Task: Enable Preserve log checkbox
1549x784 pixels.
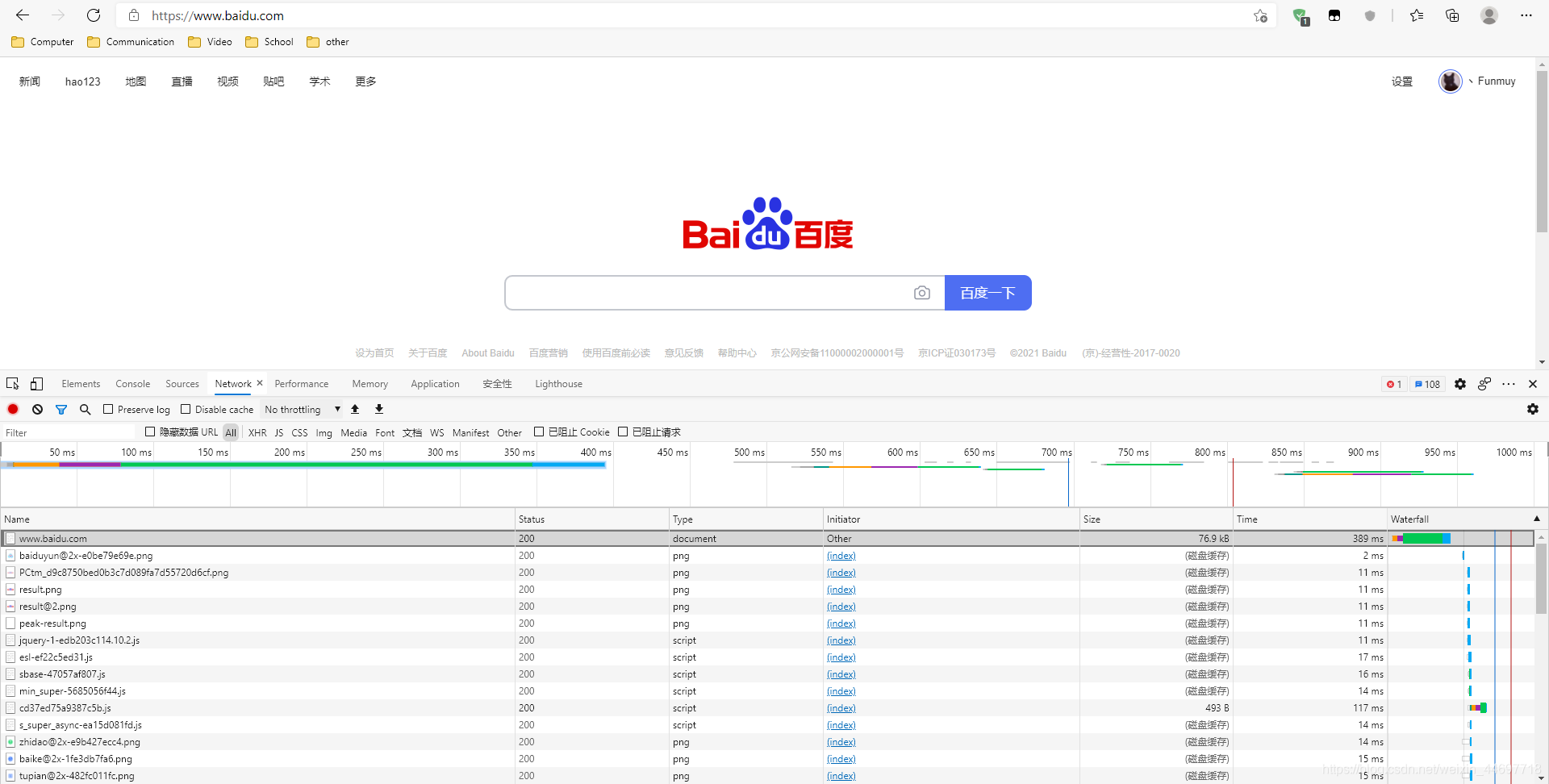Action: pyautogui.click(x=108, y=409)
